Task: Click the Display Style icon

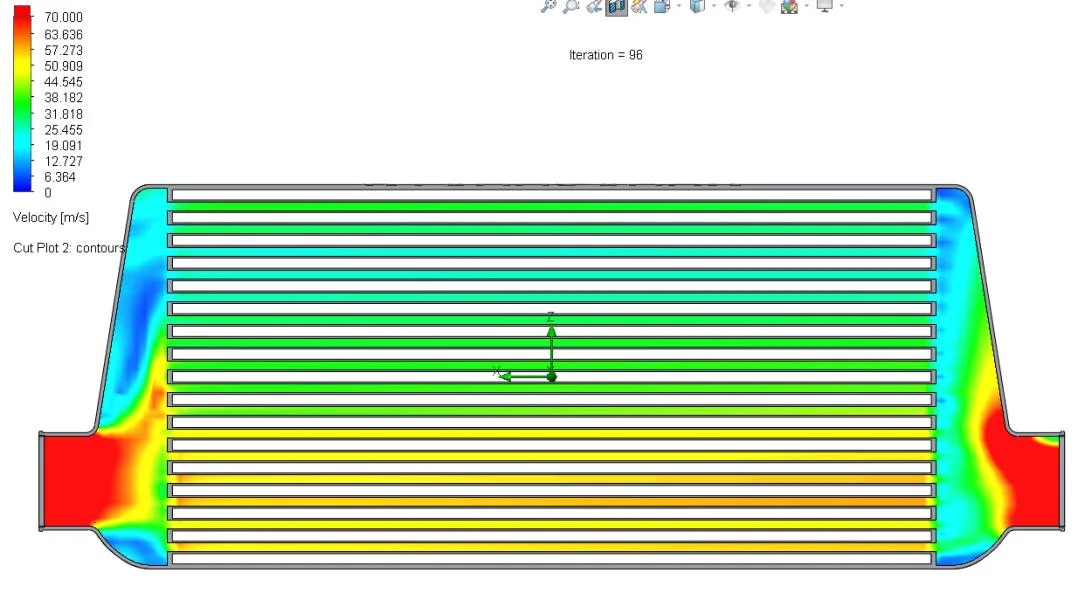Action: pyautogui.click(x=698, y=6)
